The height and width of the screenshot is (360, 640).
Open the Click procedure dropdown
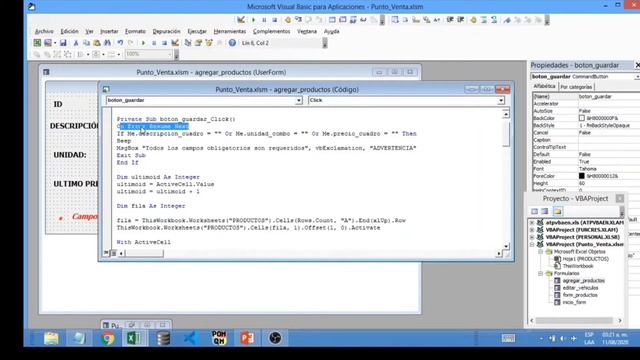(x=501, y=100)
